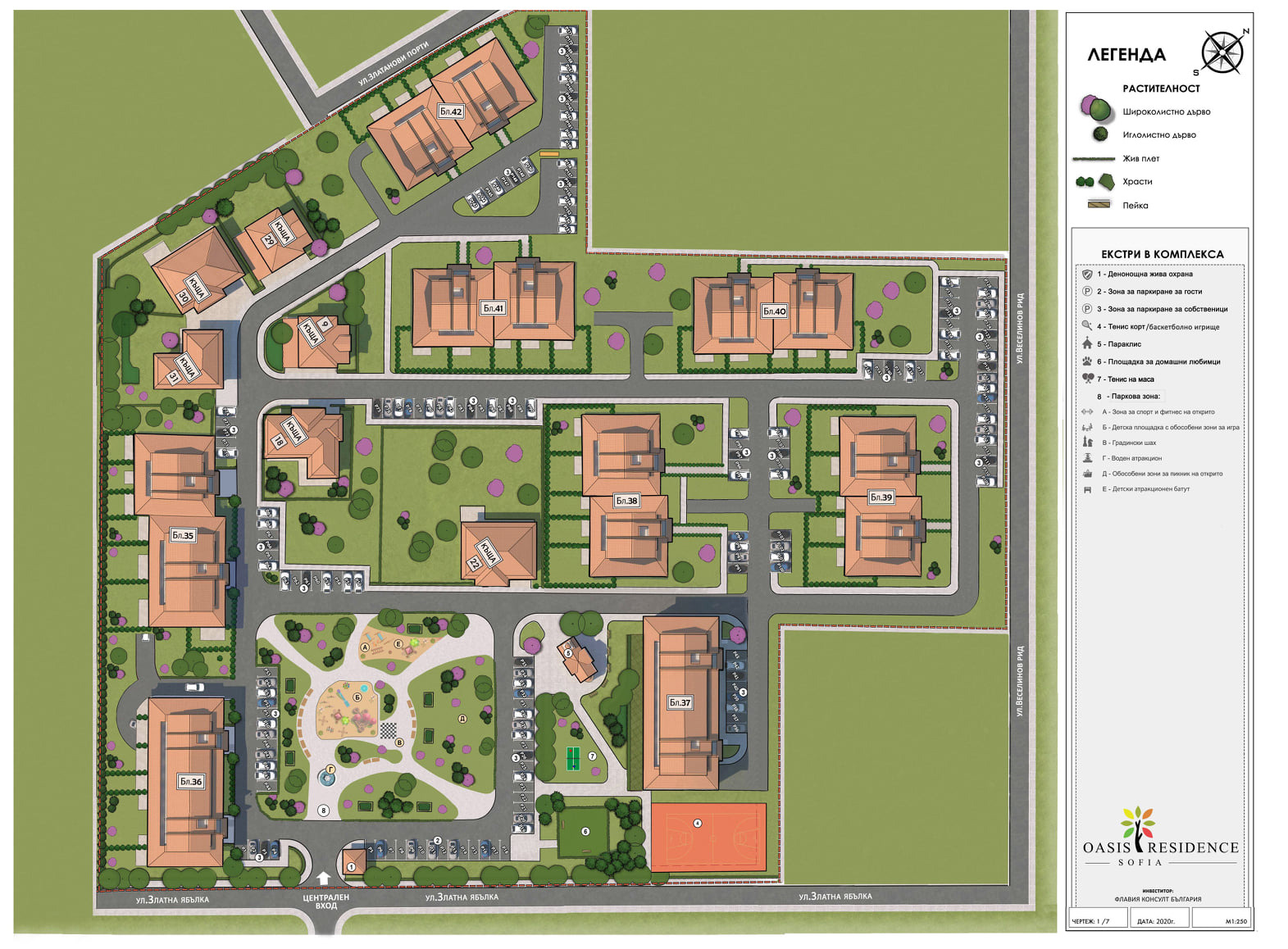Click the shield icon for 24-hour security
The height and width of the screenshot is (949, 1288).
(1087, 275)
